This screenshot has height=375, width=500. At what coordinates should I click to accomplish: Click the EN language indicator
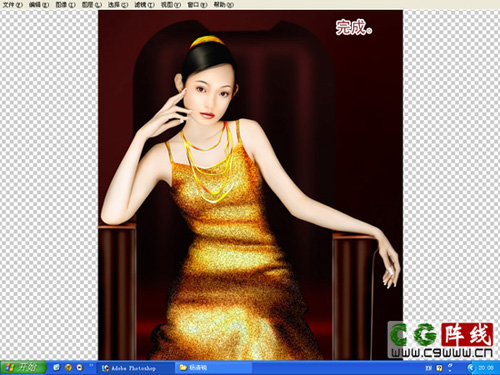(429, 368)
